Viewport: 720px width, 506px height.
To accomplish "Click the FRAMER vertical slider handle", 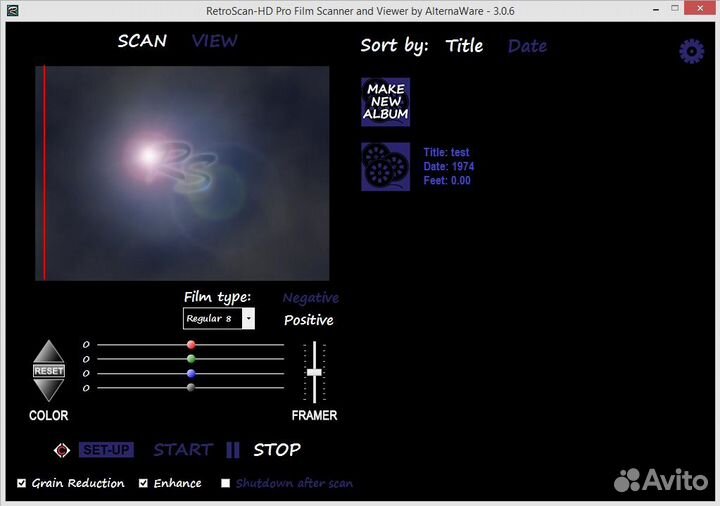I will (315, 371).
